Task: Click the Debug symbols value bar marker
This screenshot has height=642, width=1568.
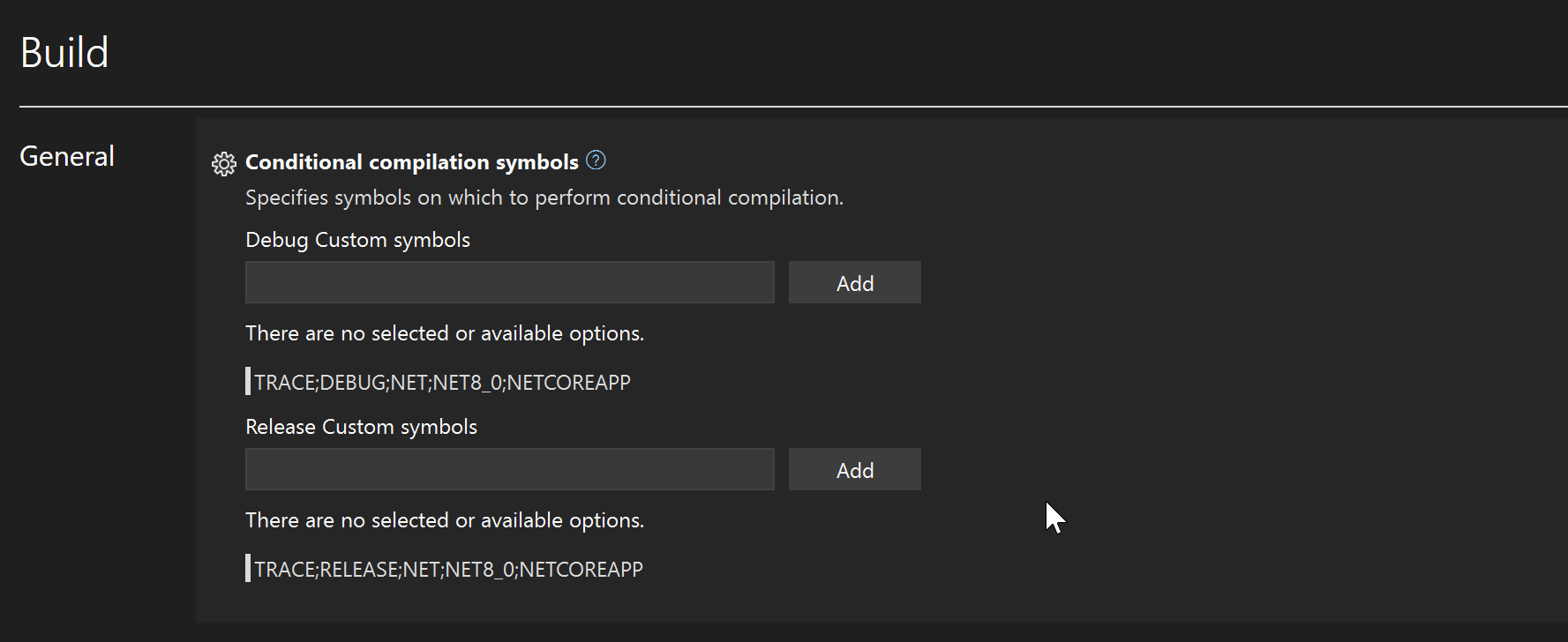Action: pyautogui.click(x=248, y=381)
